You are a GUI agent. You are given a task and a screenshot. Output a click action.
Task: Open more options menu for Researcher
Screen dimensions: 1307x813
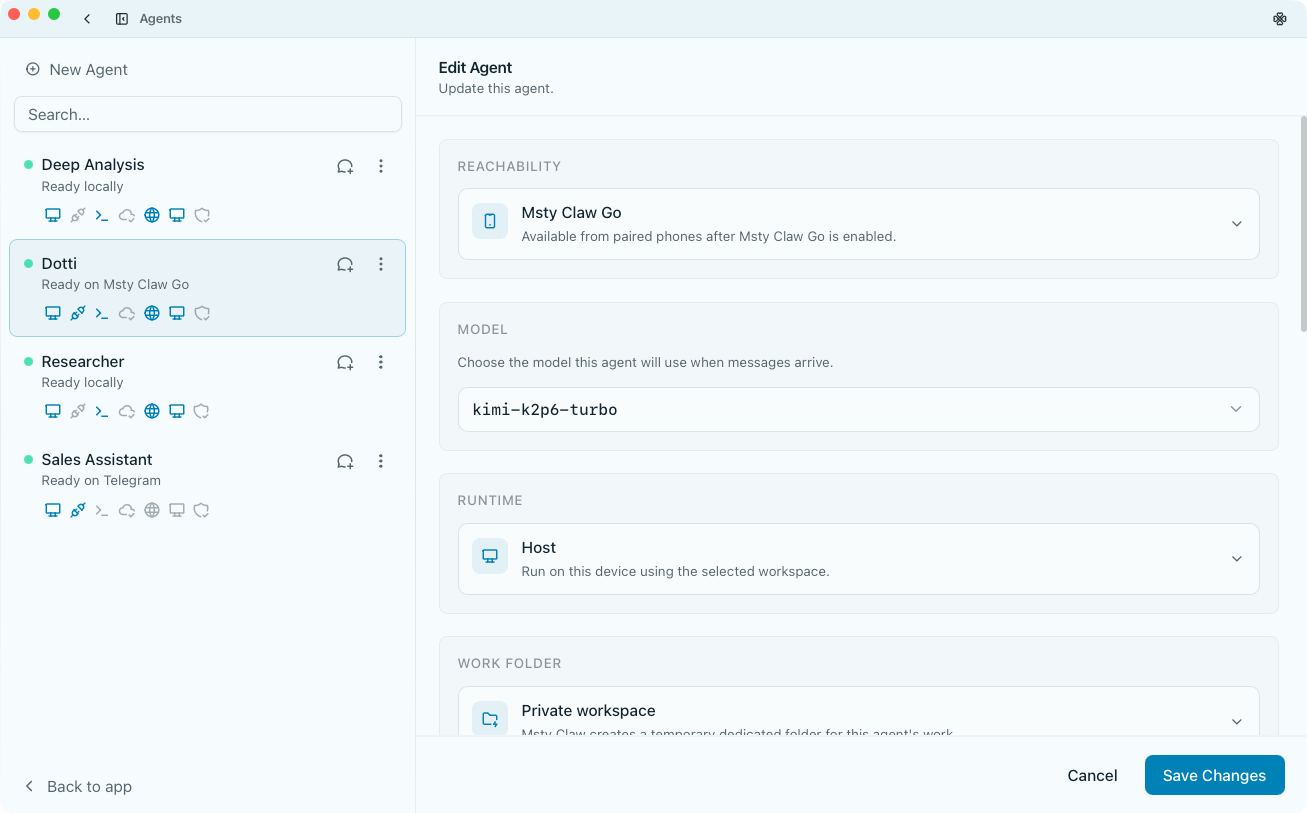point(381,363)
